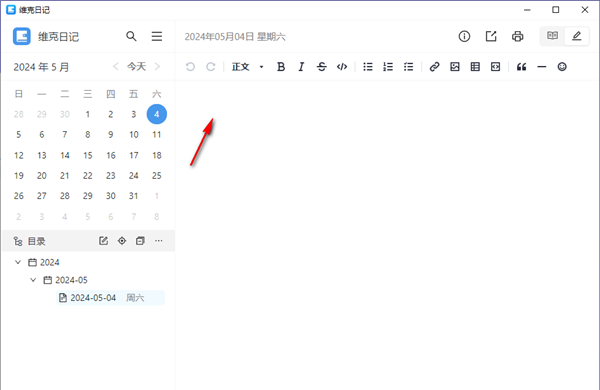Apply blockquote formatting
Screen dimensions: 600x390
click(521, 67)
